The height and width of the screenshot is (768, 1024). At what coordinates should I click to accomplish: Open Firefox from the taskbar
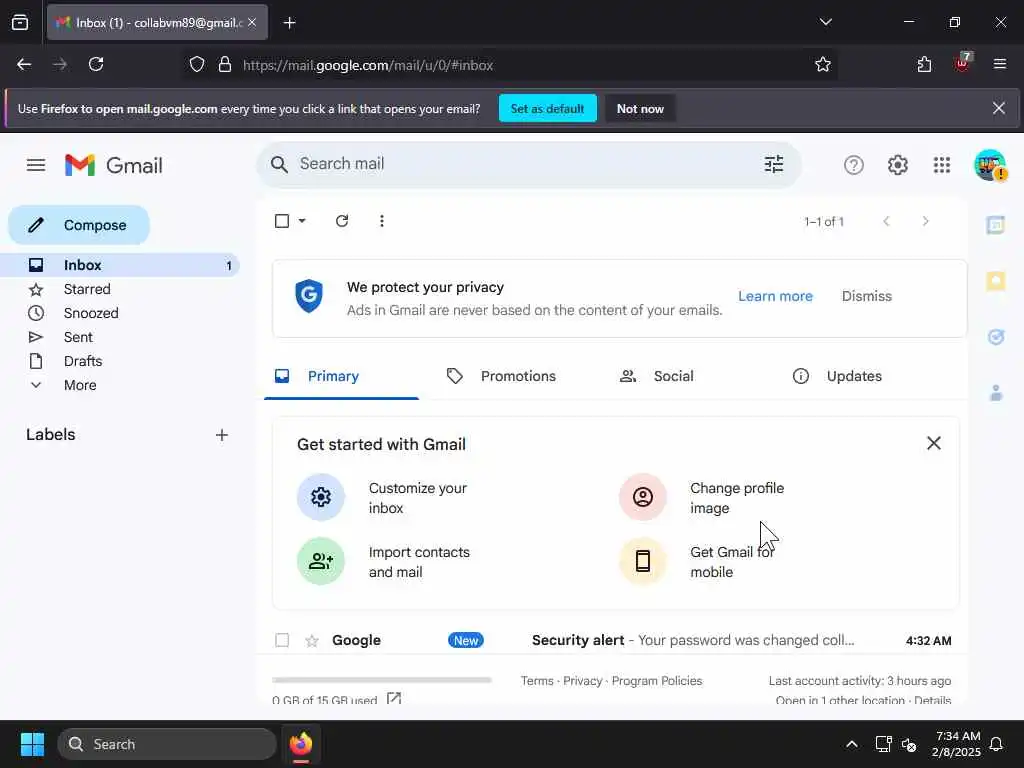[x=301, y=744]
